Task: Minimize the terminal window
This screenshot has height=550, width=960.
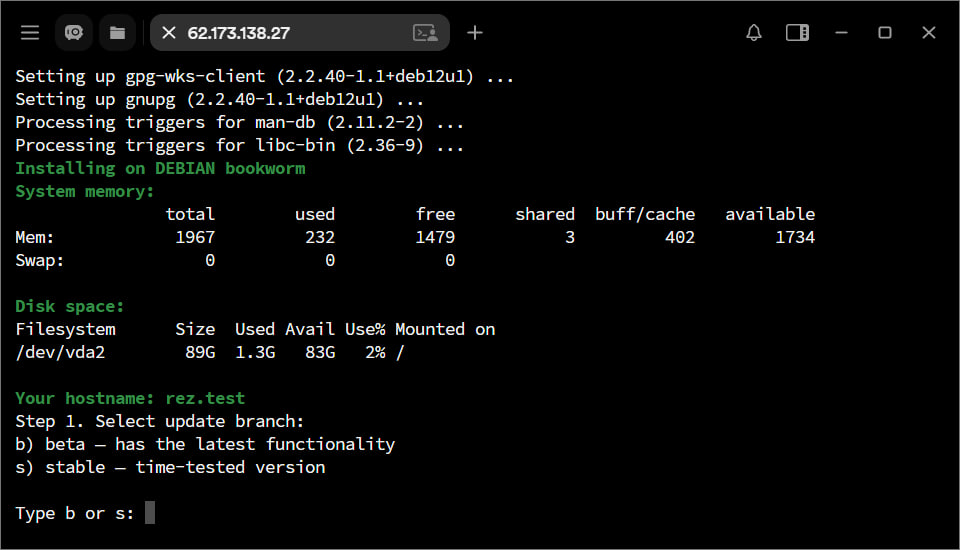Action: [x=841, y=33]
